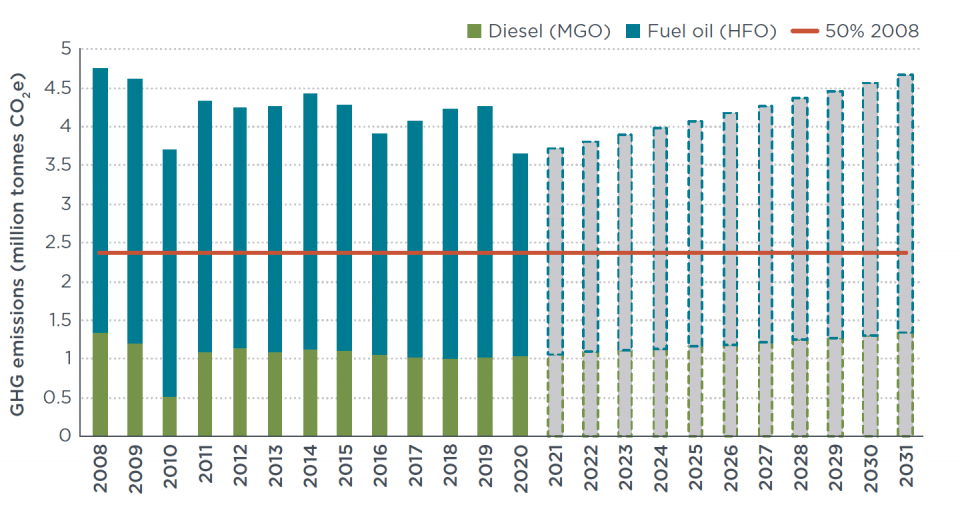This screenshot has width=960, height=519.
Task: Select the green diesel segment for 2012
Action: 240,392
